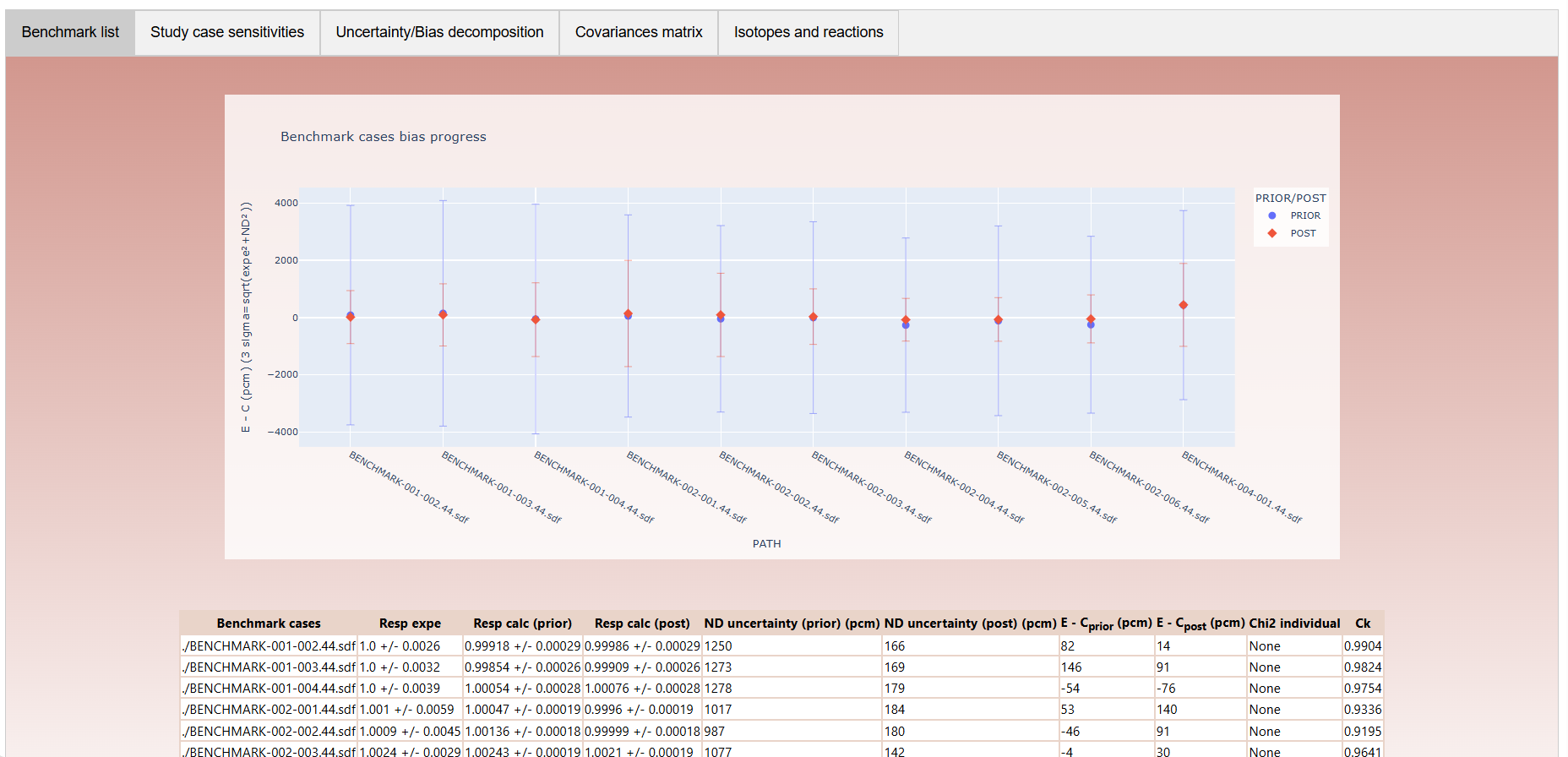Select the ./BENCHMARK-001-002.44.sdf table cell

coord(269,646)
